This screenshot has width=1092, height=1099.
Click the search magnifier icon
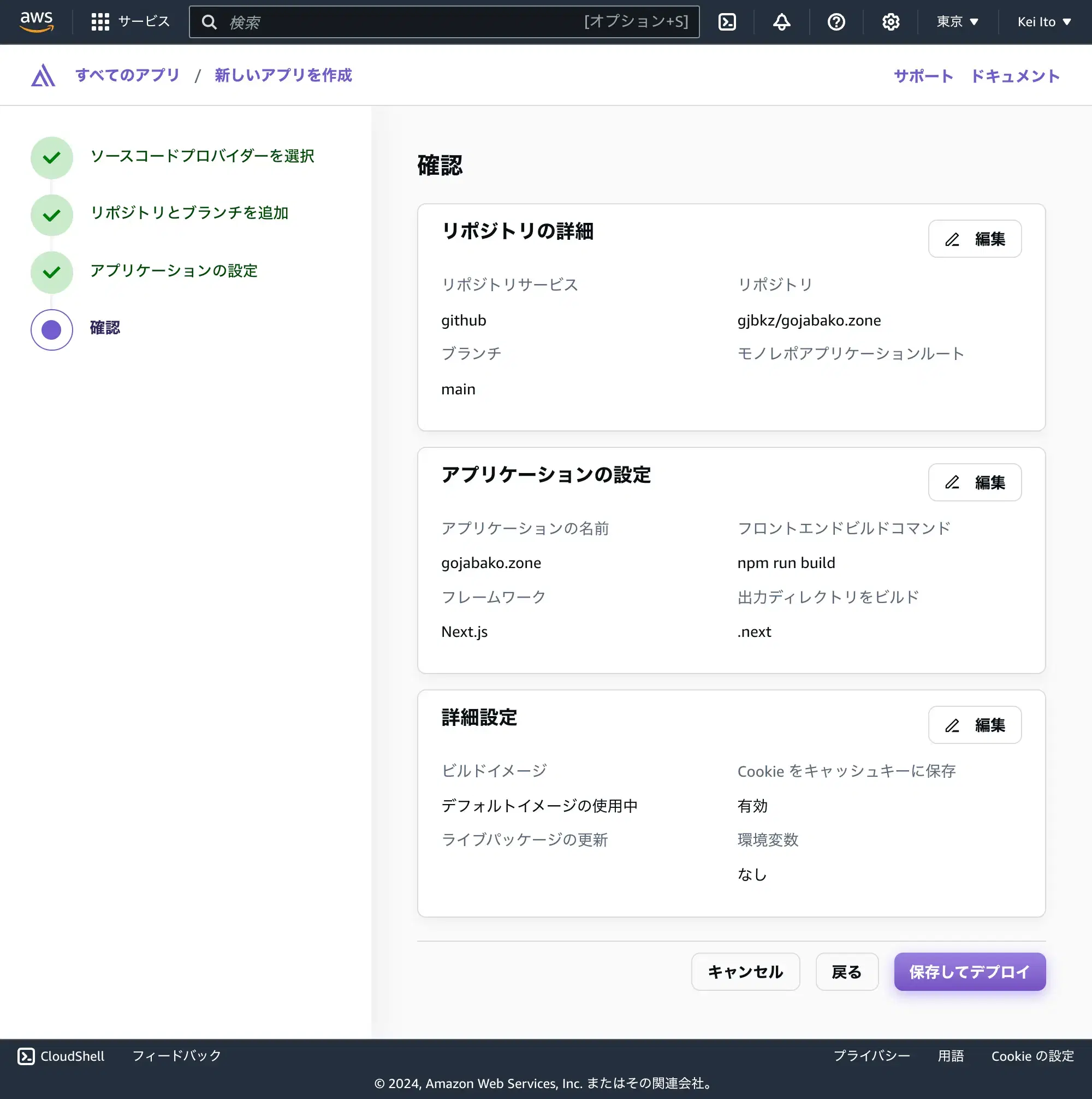click(209, 22)
